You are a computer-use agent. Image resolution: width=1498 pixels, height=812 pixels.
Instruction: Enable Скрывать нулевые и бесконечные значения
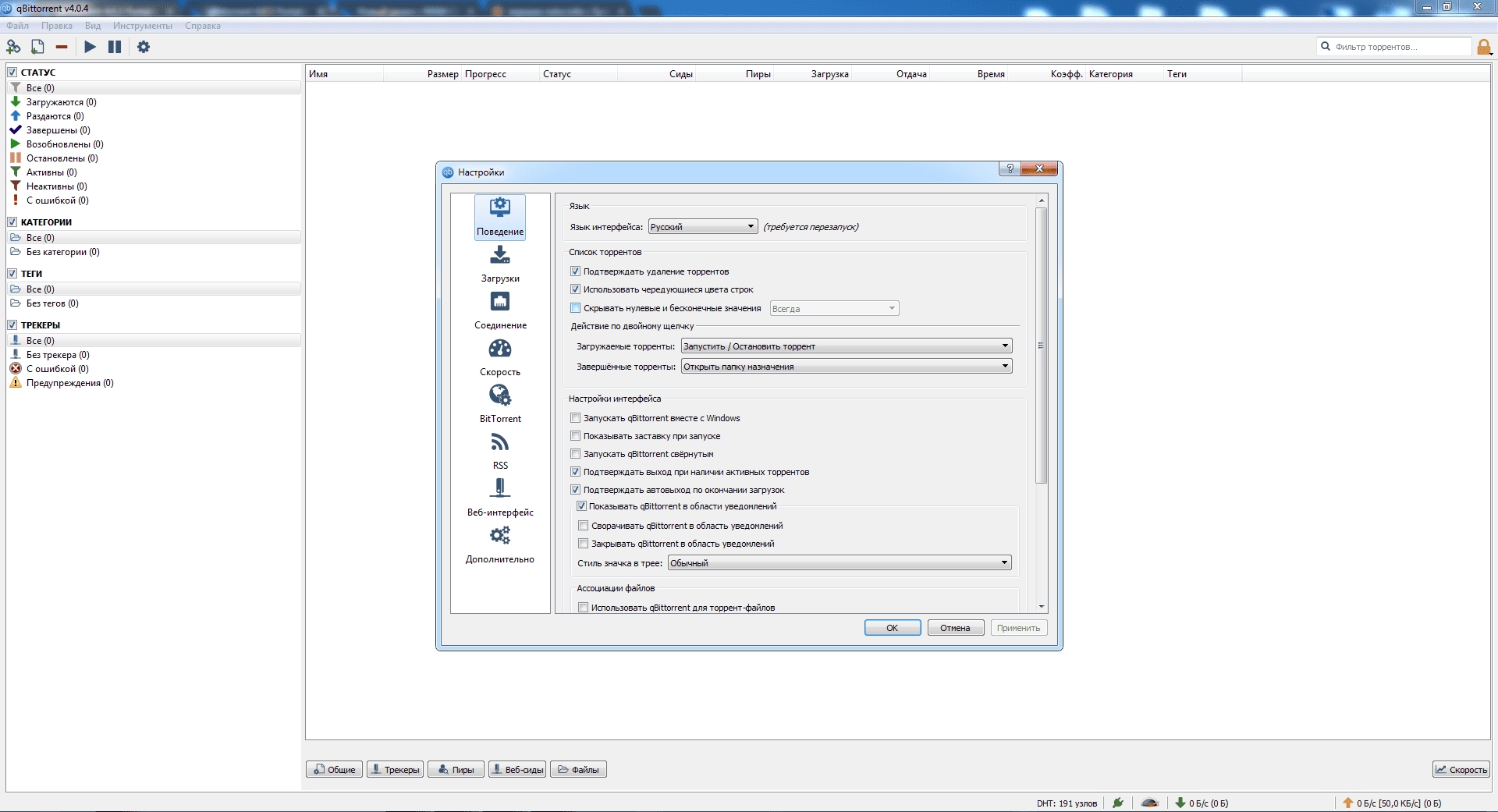[x=576, y=308]
